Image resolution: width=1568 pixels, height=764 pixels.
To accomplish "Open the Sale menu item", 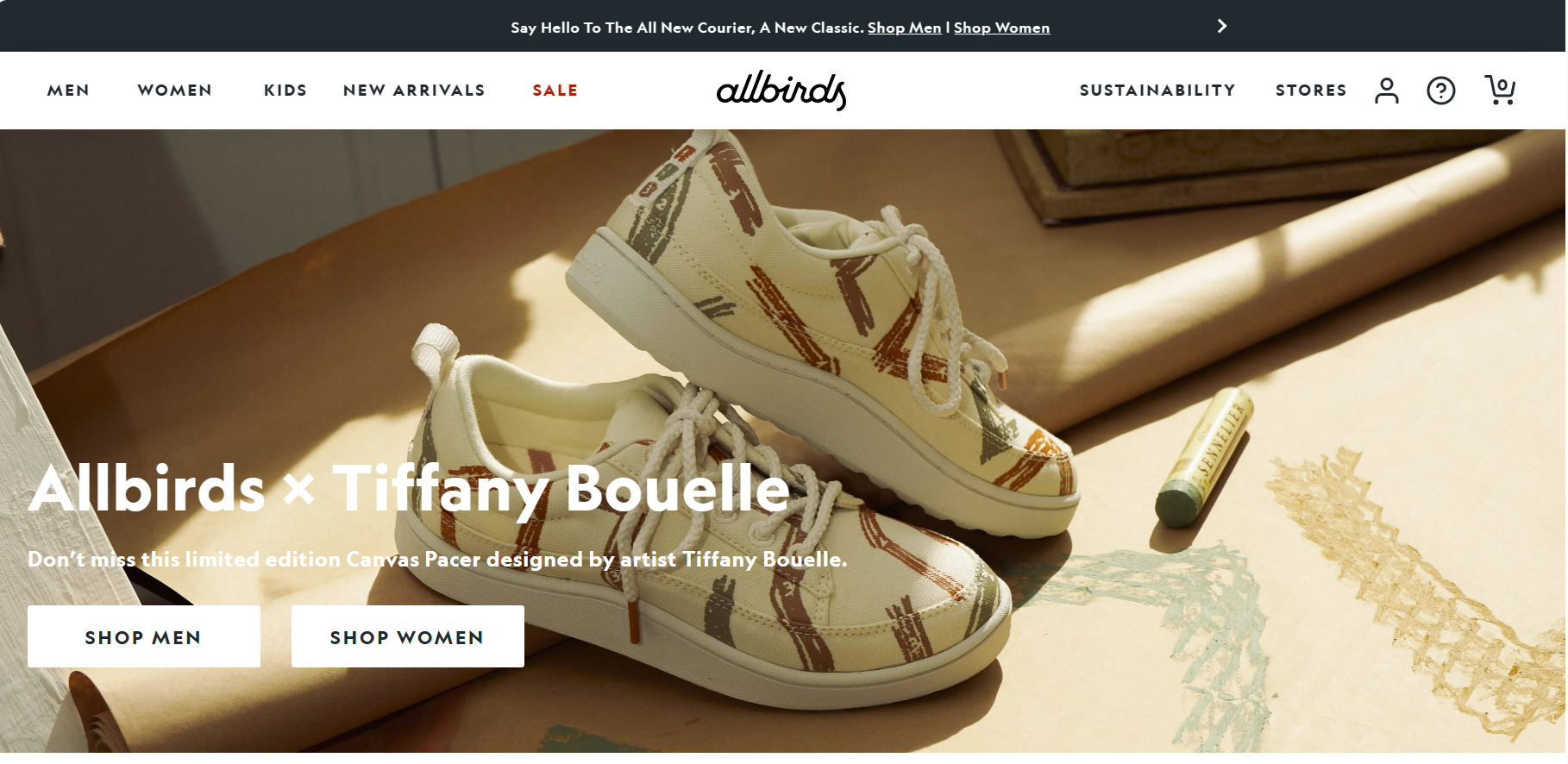I will click(555, 91).
